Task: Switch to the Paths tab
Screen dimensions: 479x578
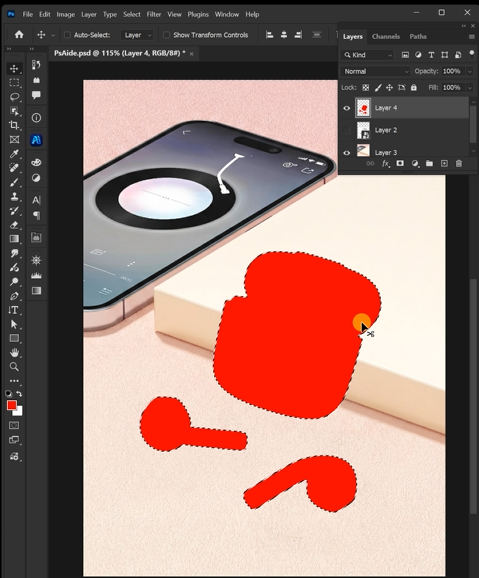Action: pyautogui.click(x=418, y=36)
